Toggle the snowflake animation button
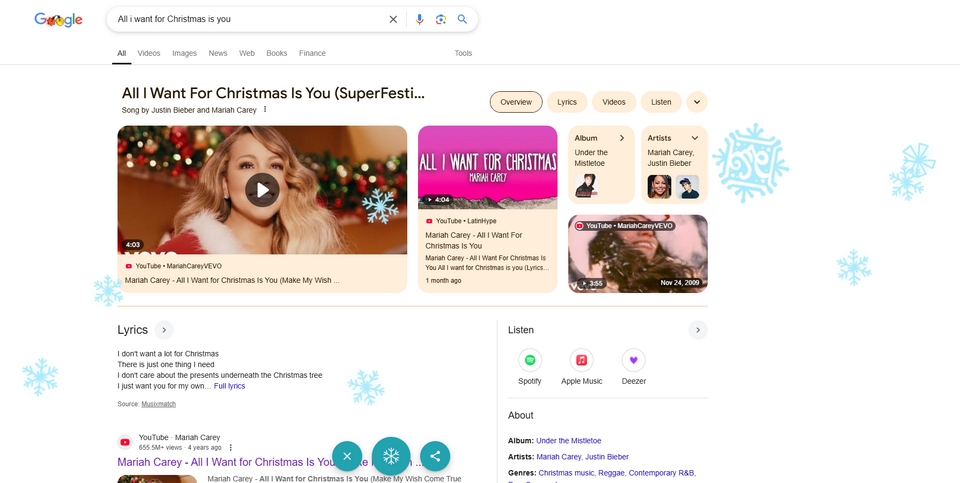Screen dimensions: 960x483 [x=391, y=456]
